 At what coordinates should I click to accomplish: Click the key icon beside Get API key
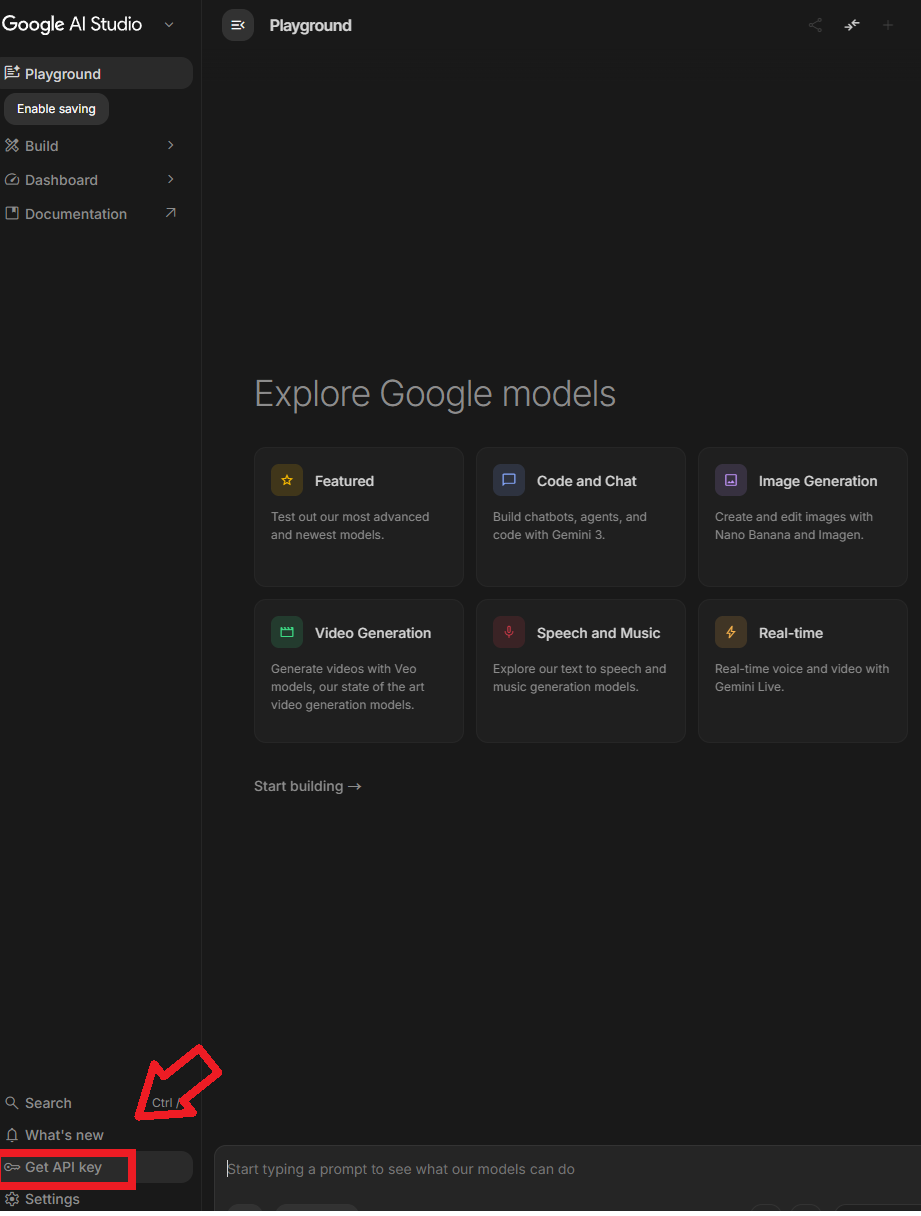(x=12, y=1167)
